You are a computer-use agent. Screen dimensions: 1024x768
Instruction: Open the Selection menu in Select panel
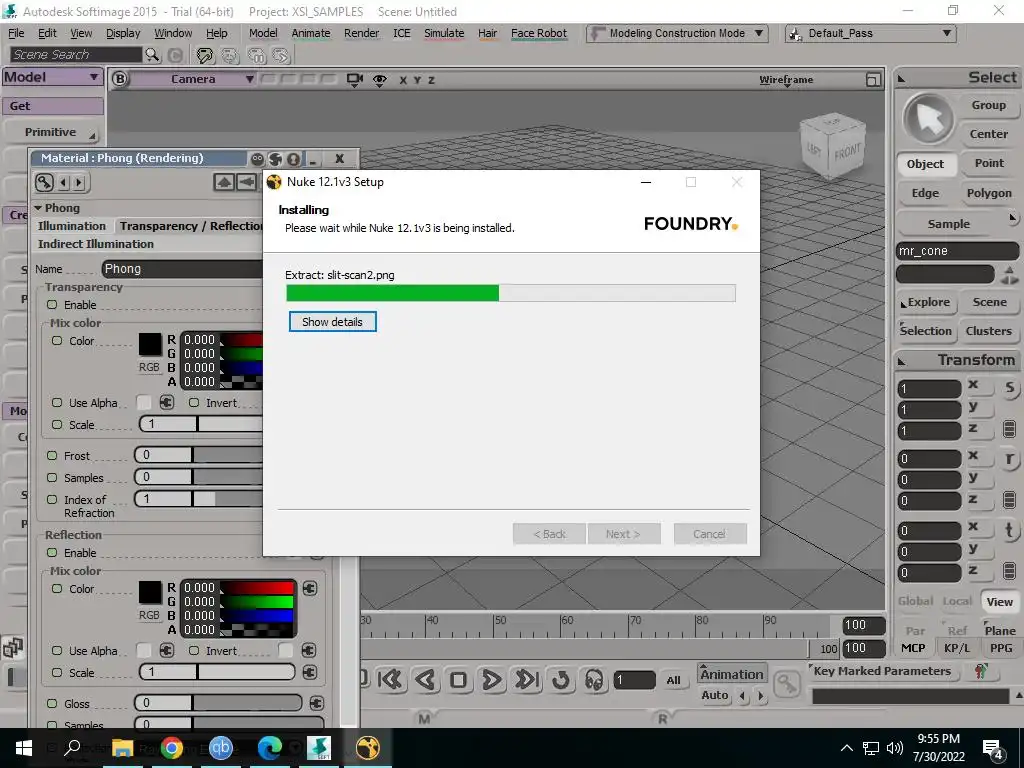pos(926,331)
